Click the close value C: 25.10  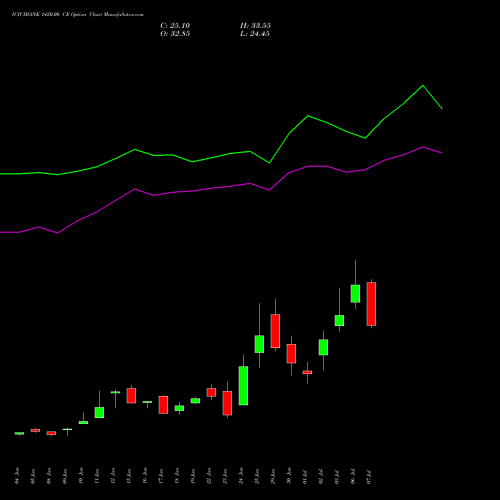175,26
